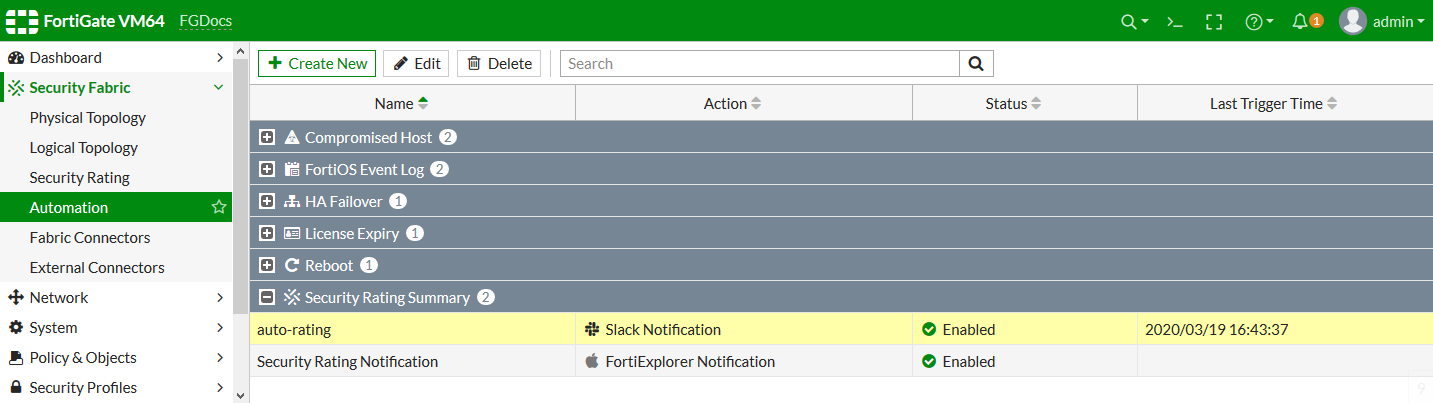Open Physical Topology page
The width and height of the screenshot is (1433, 403).
tap(88, 118)
